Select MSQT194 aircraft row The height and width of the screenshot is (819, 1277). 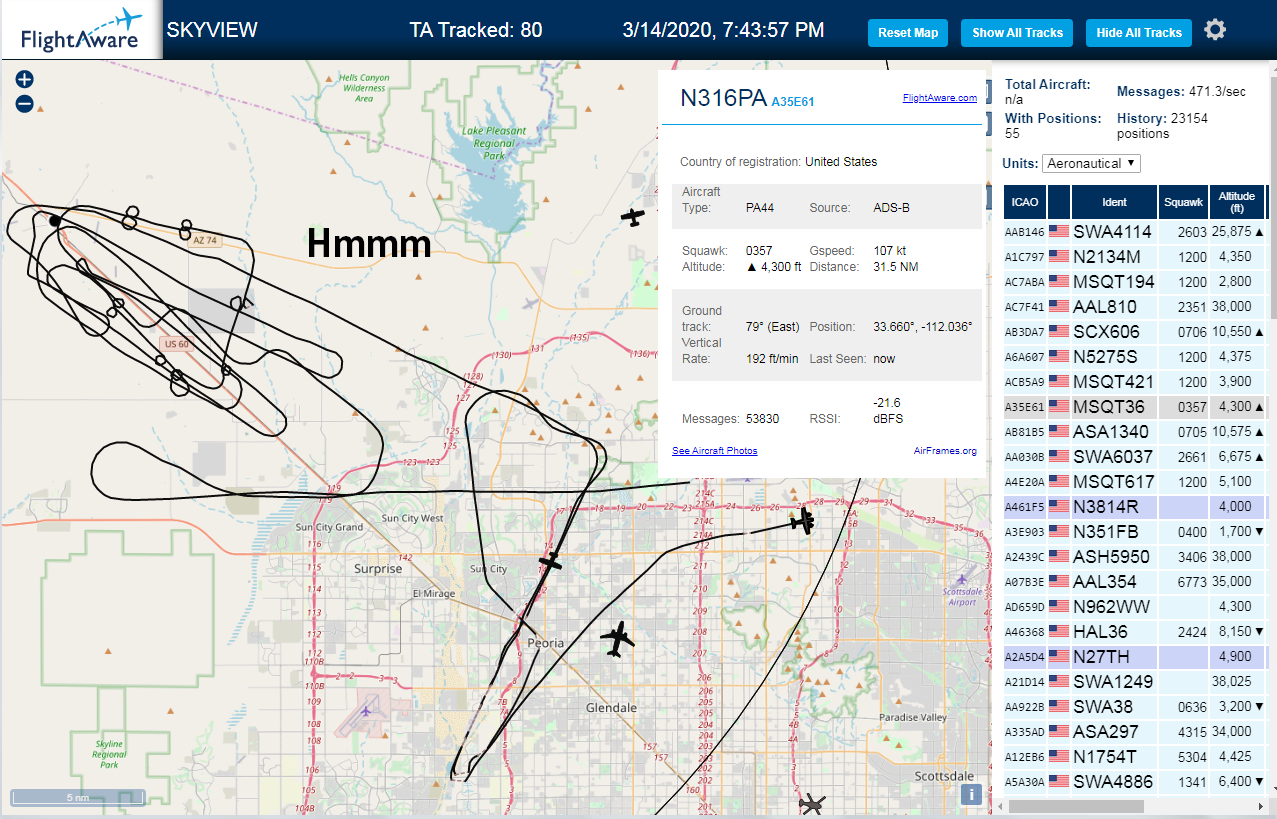(x=1135, y=282)
